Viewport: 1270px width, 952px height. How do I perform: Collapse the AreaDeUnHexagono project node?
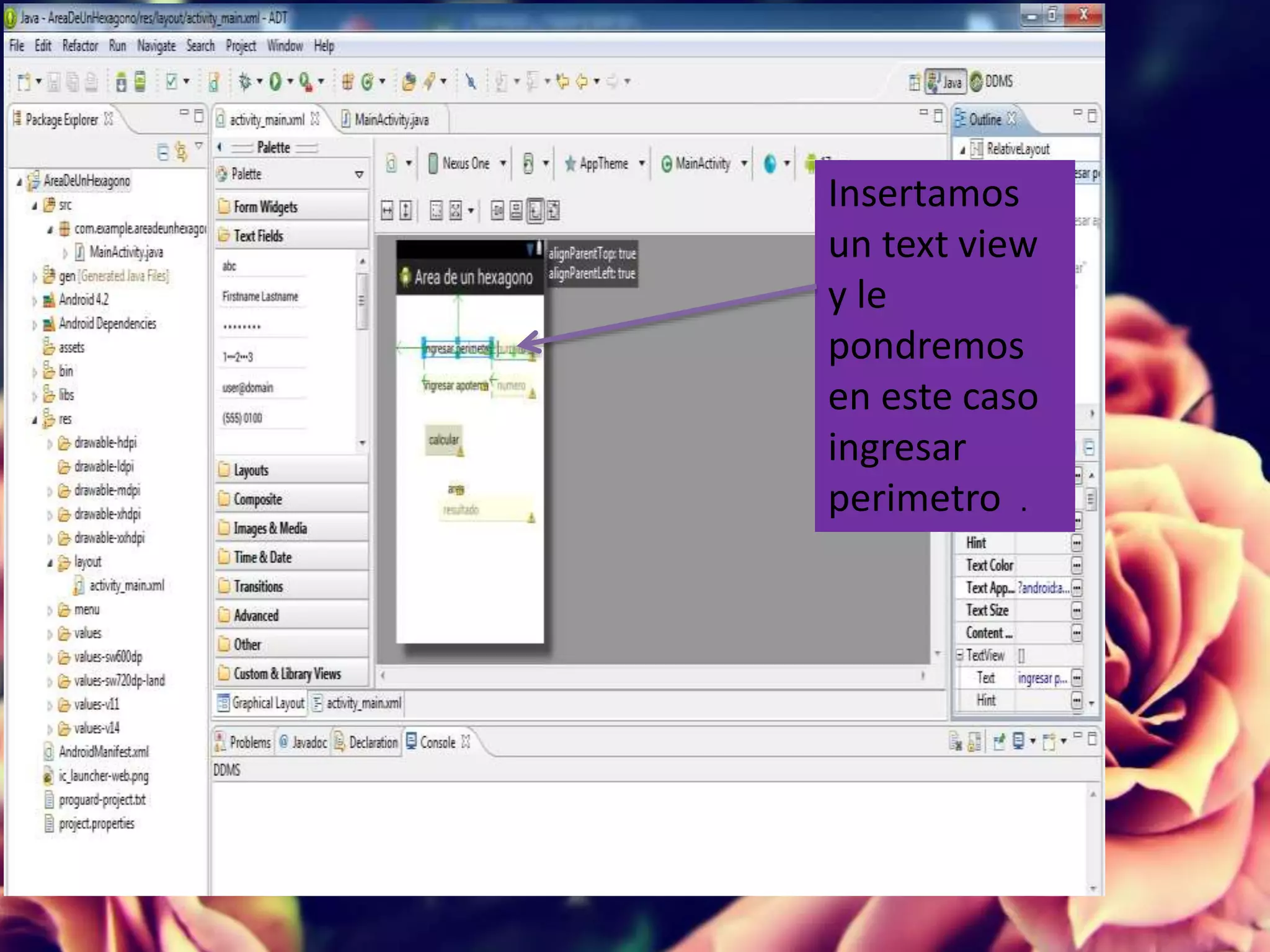19,182
